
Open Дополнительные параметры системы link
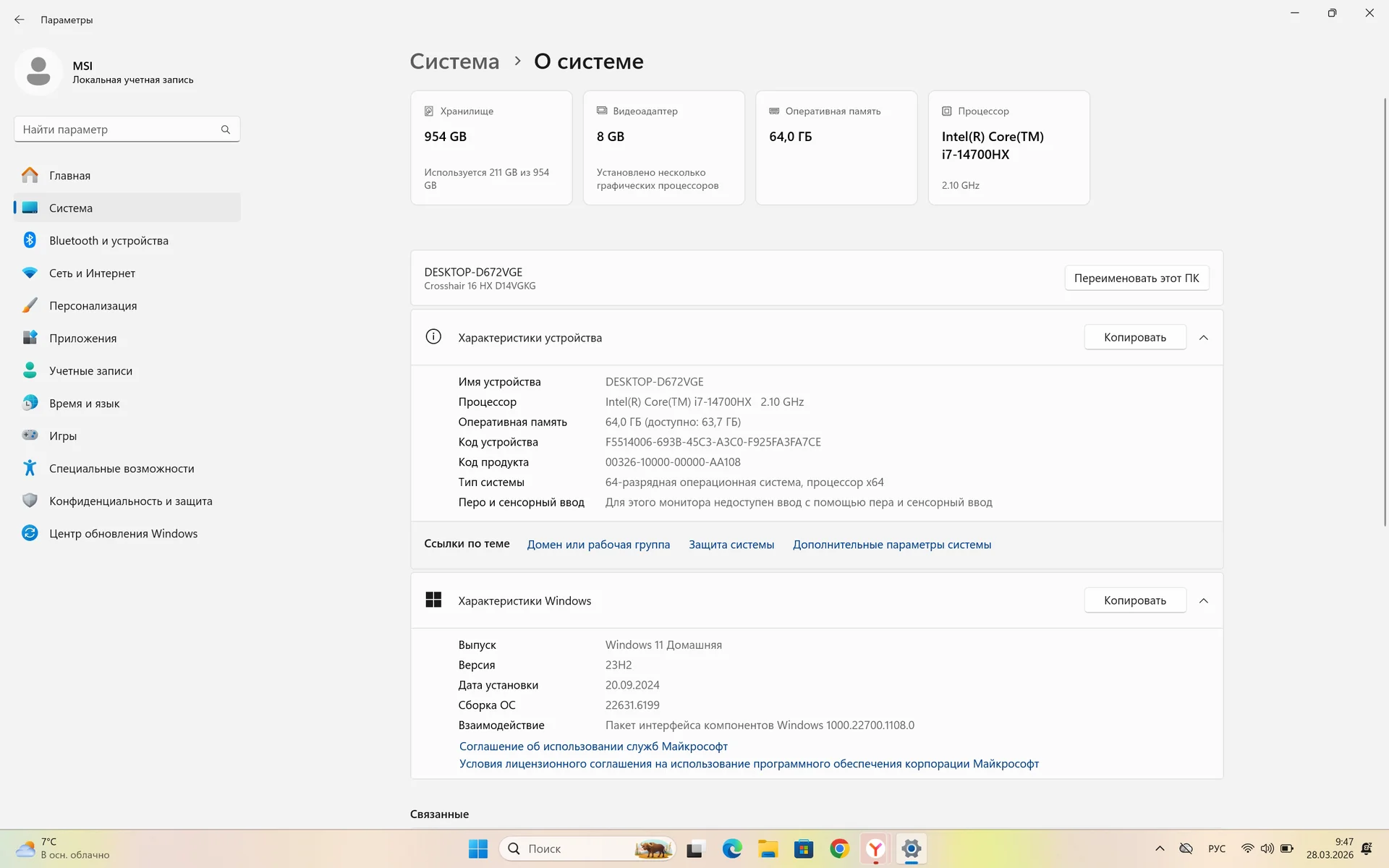coord(892,545)
